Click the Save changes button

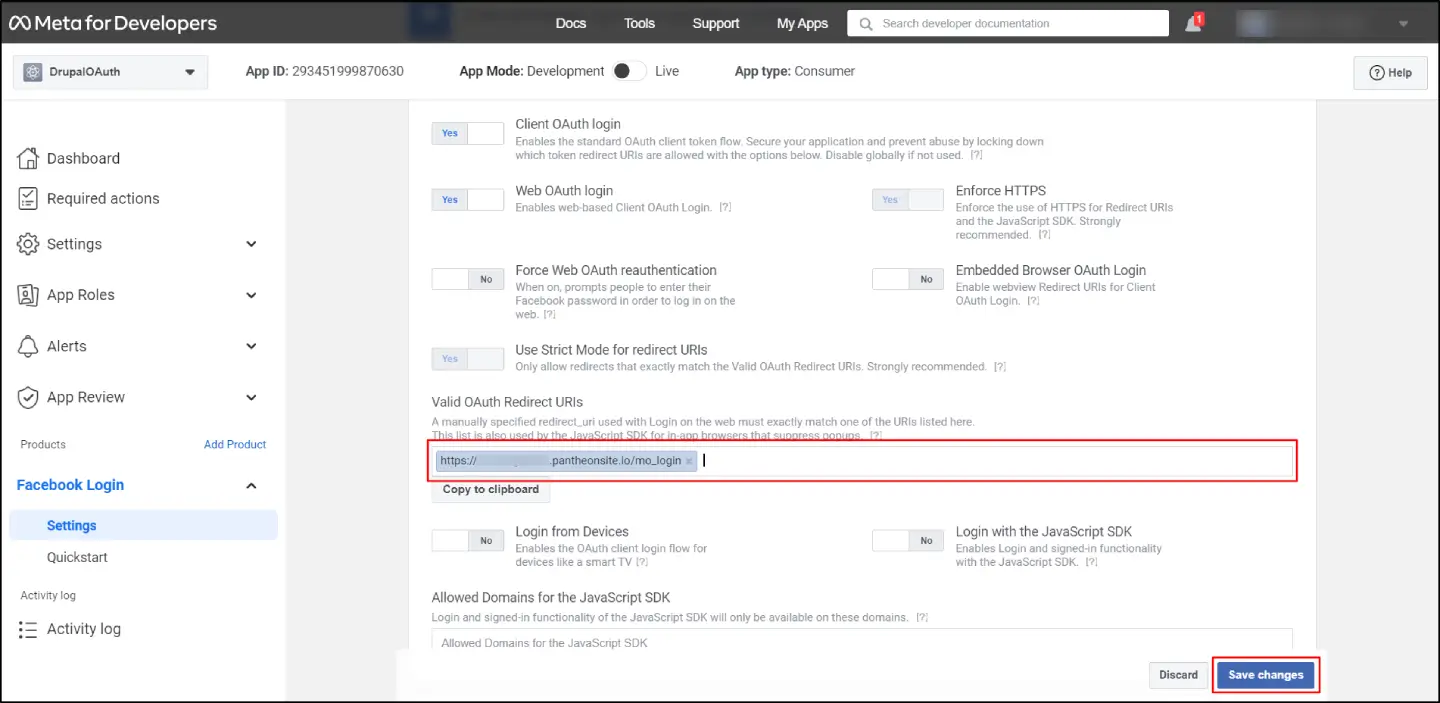click(1266, 675)
